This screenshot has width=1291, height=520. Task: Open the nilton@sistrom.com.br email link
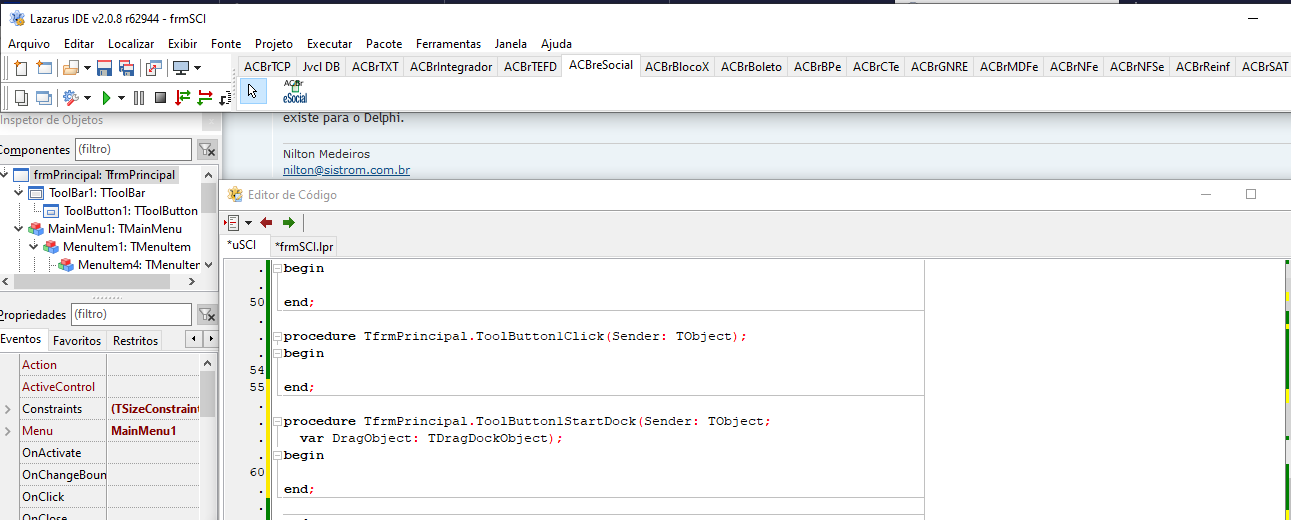click(x=346, y=170)
